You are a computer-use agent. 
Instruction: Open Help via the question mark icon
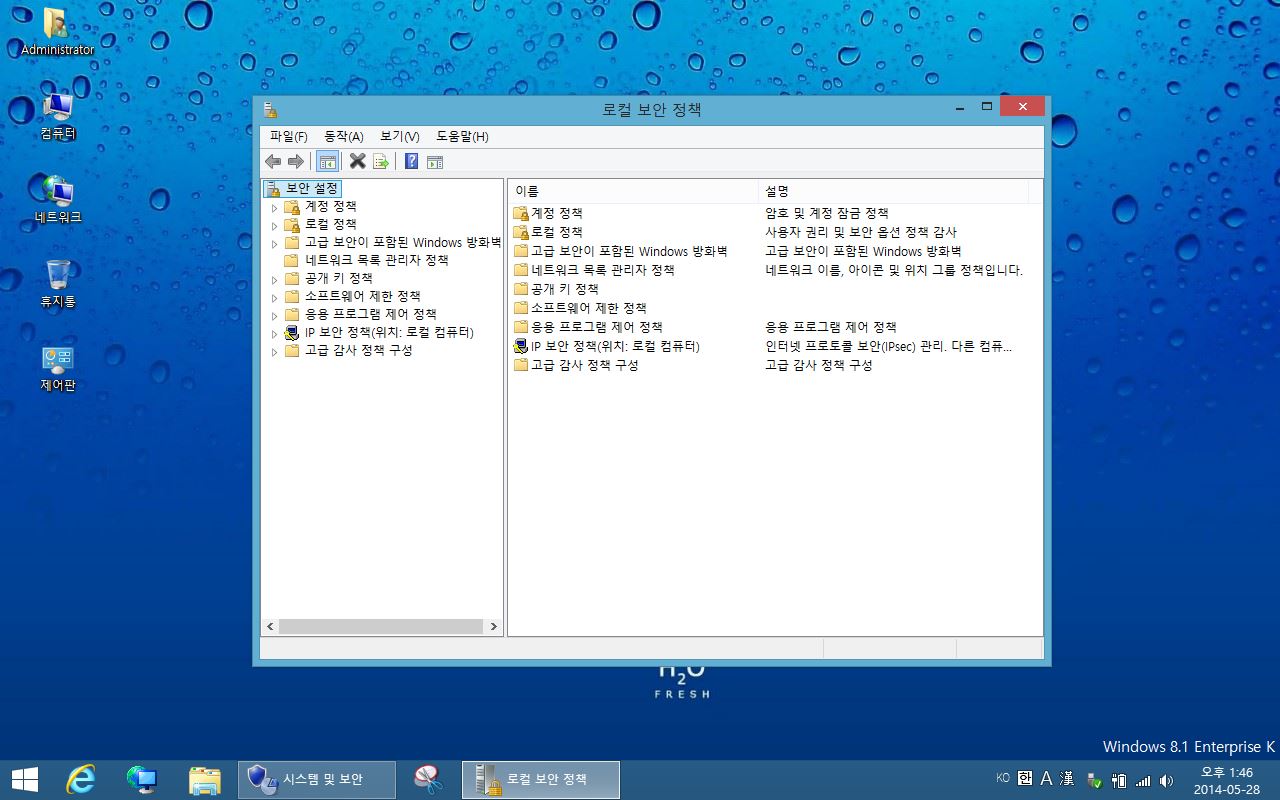click(411, 161)
